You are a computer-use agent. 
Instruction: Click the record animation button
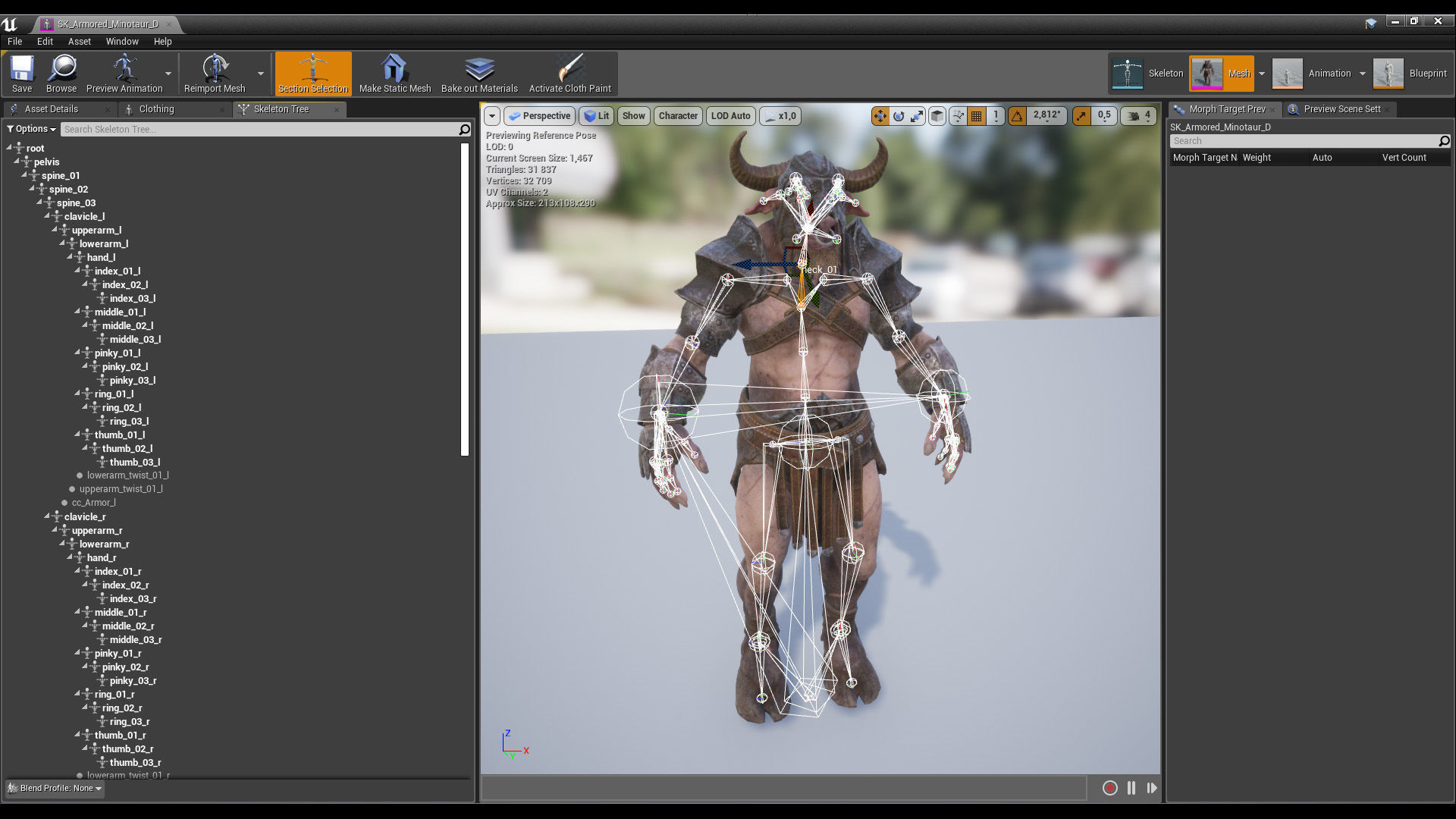coord(1109,788)
